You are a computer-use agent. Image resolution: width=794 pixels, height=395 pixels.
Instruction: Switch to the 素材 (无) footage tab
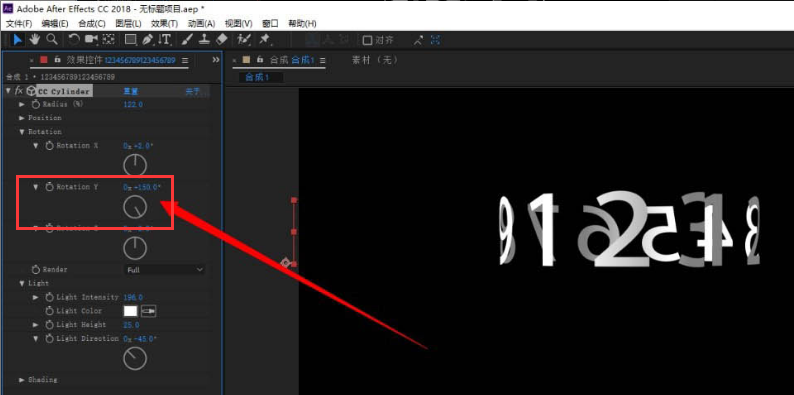(x=375, y=60)
